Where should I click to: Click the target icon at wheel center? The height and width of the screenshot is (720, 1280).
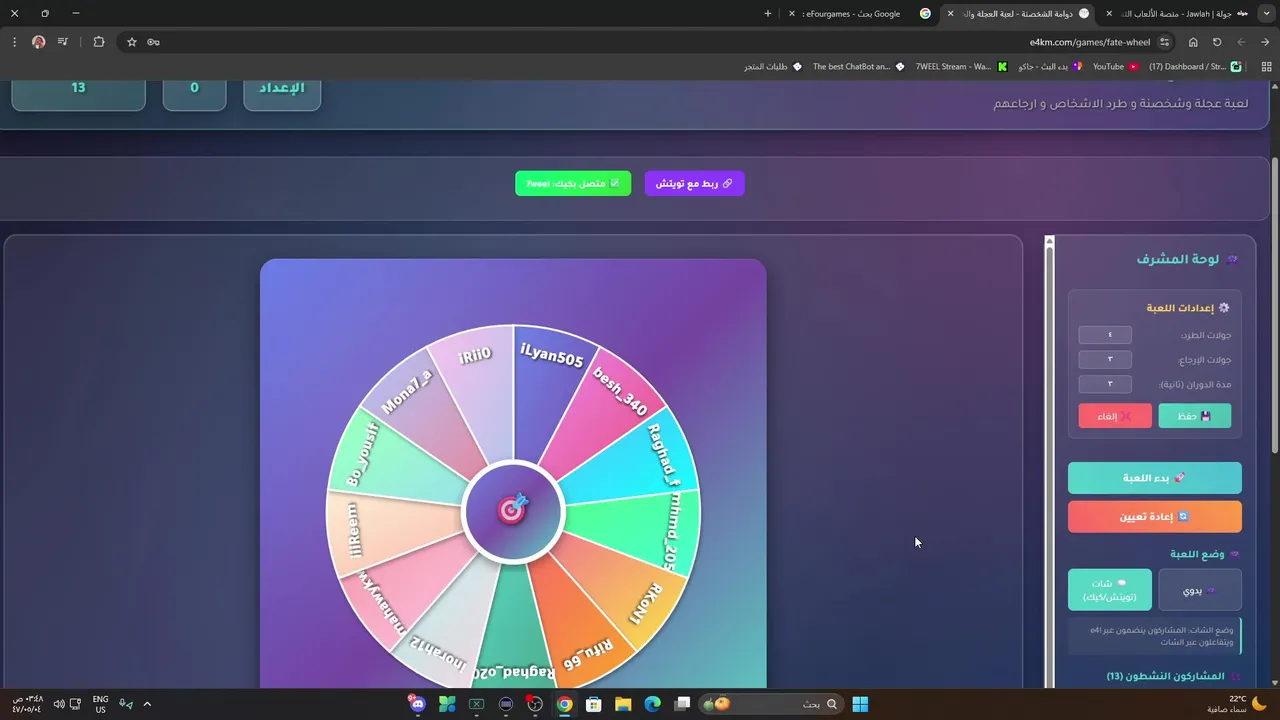pos(512,511)
